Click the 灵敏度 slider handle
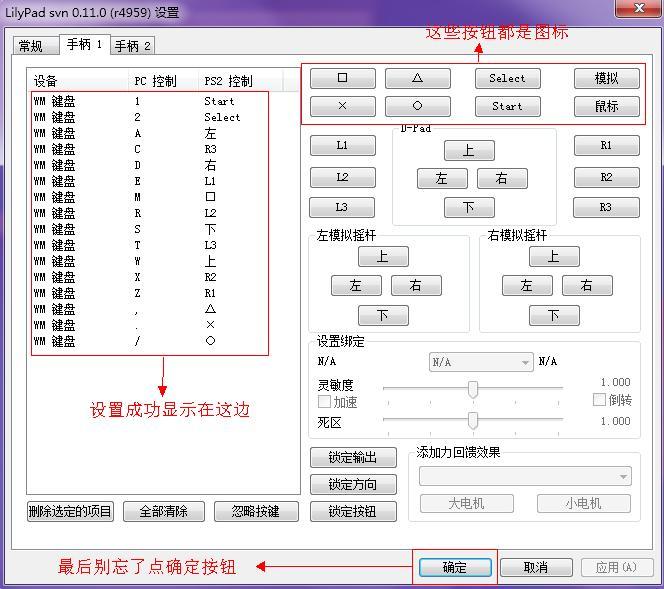Image resolution: width=664 pixels, height=589 pixels. pos(473,389)
